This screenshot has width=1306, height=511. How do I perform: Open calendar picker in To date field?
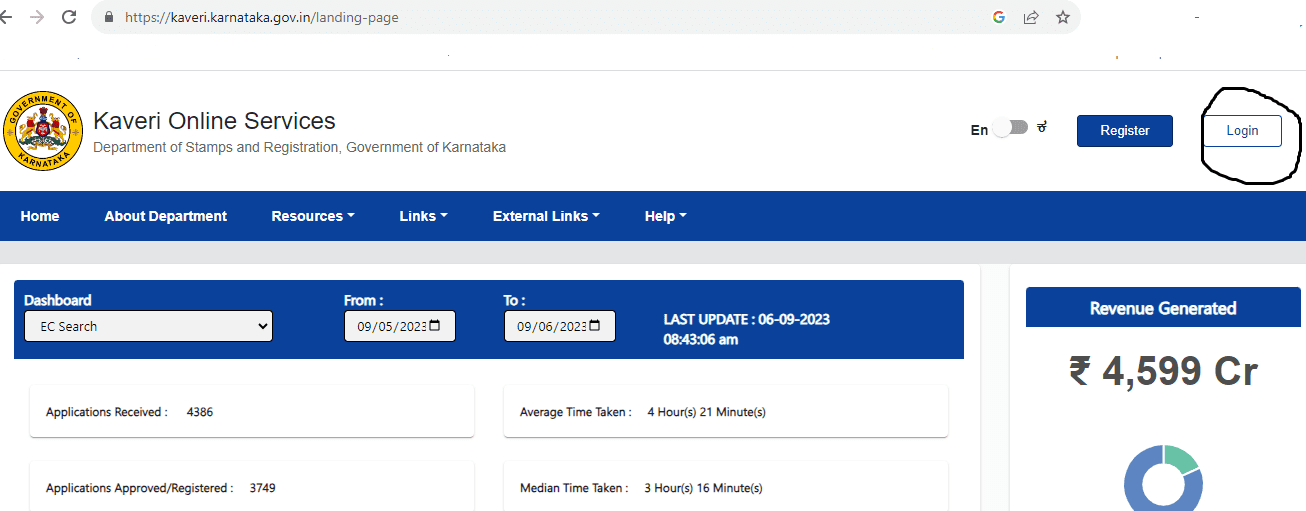tap(595, 326)
